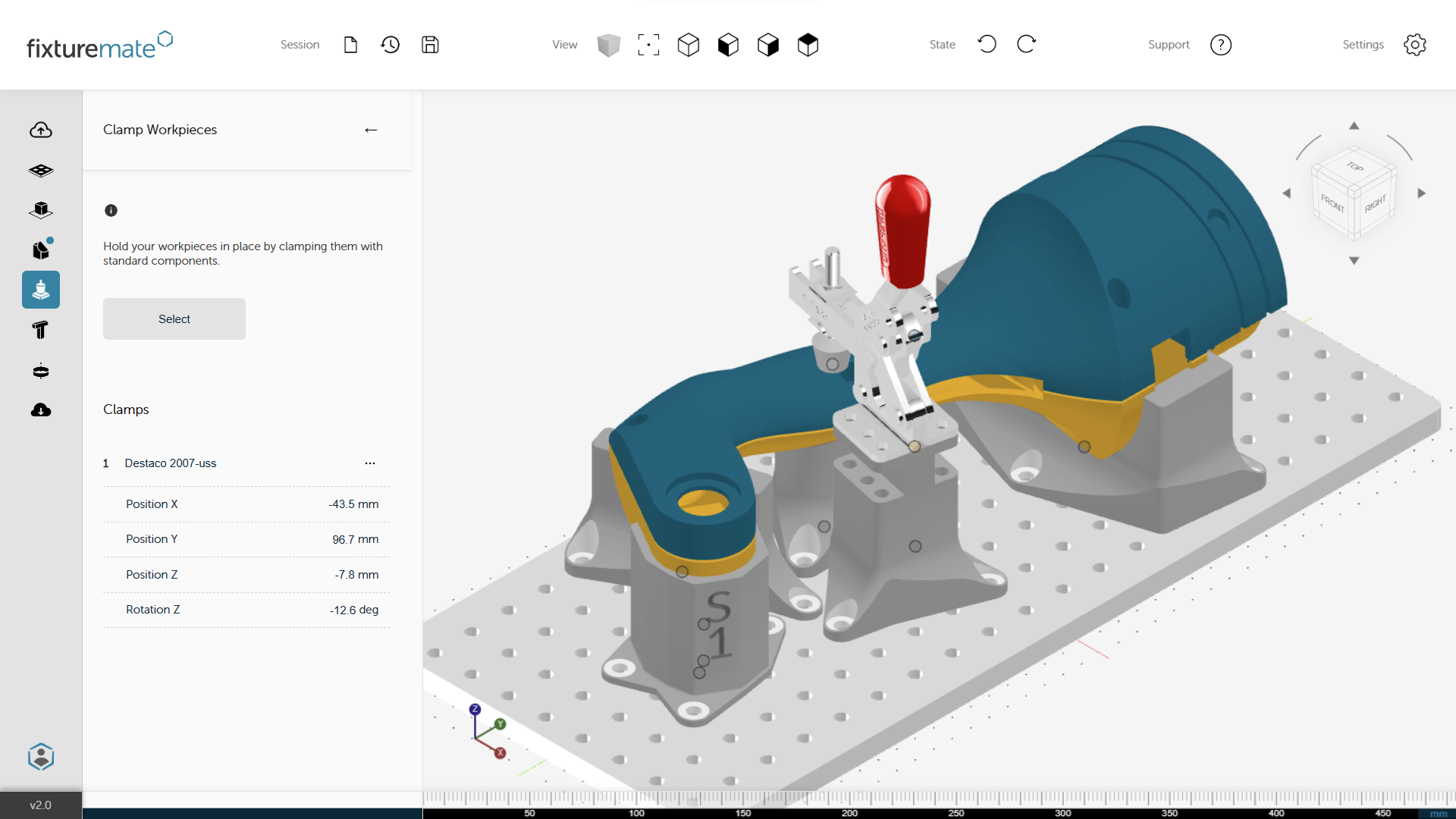Click the back arrow in Clamp Workpieces panel
This screenshot has width=1456, height=819.
point(370,130)
